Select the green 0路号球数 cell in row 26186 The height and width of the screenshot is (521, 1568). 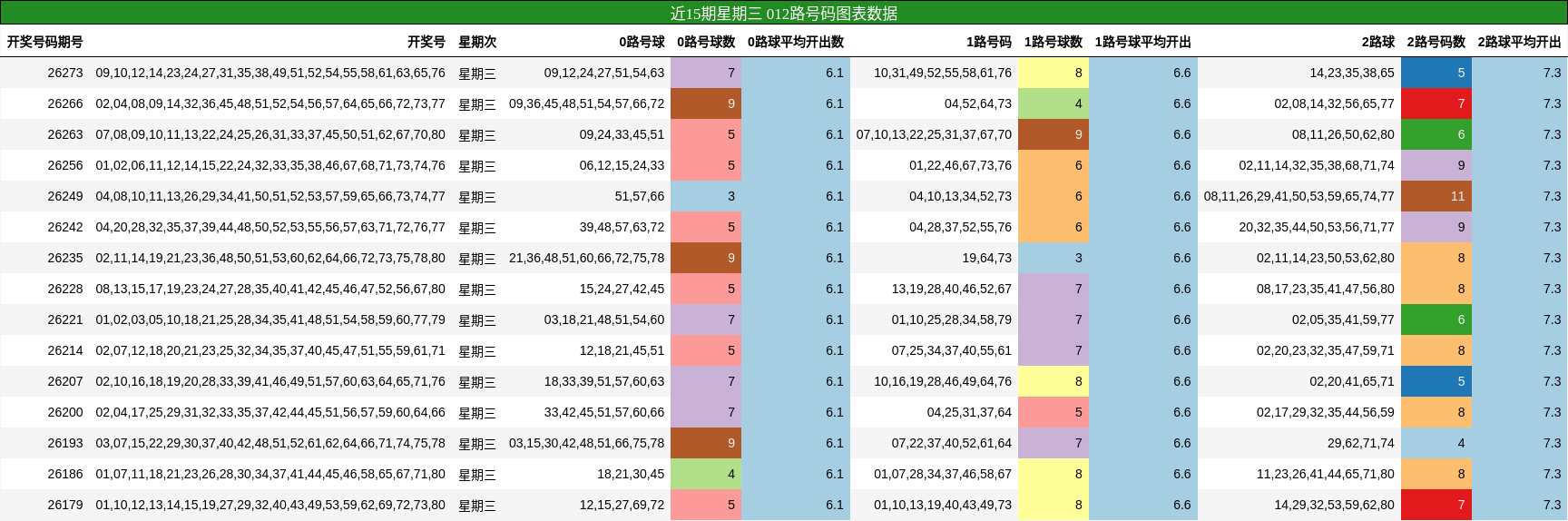click(706, 474)
